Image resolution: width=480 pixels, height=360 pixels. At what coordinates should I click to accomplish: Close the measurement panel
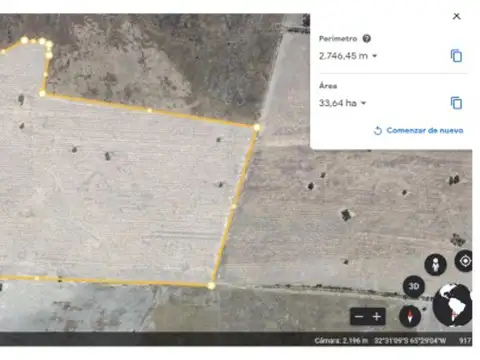pyautogui.click(x=457, y=16)
